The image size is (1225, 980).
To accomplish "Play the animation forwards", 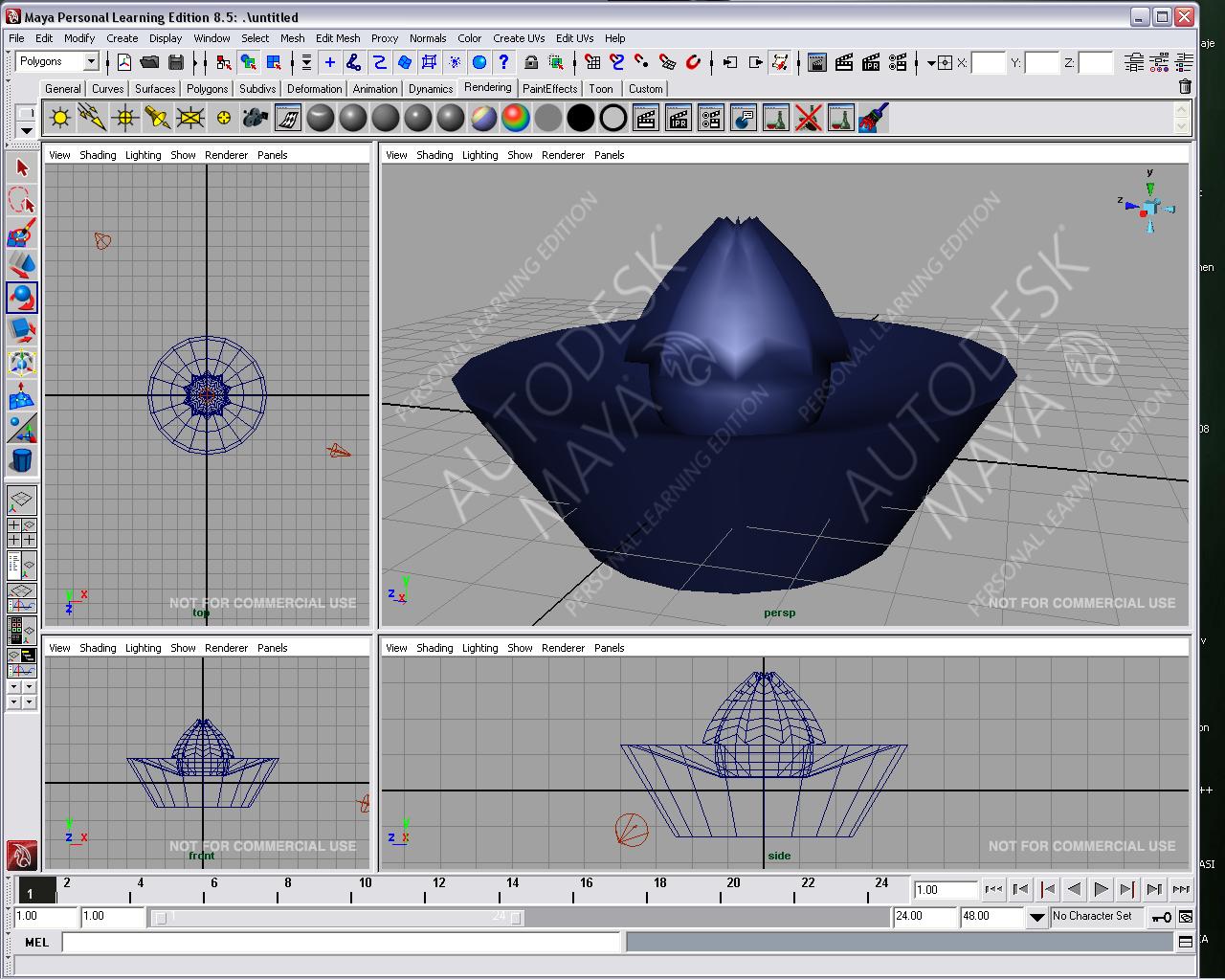I will pos(1102,889).
